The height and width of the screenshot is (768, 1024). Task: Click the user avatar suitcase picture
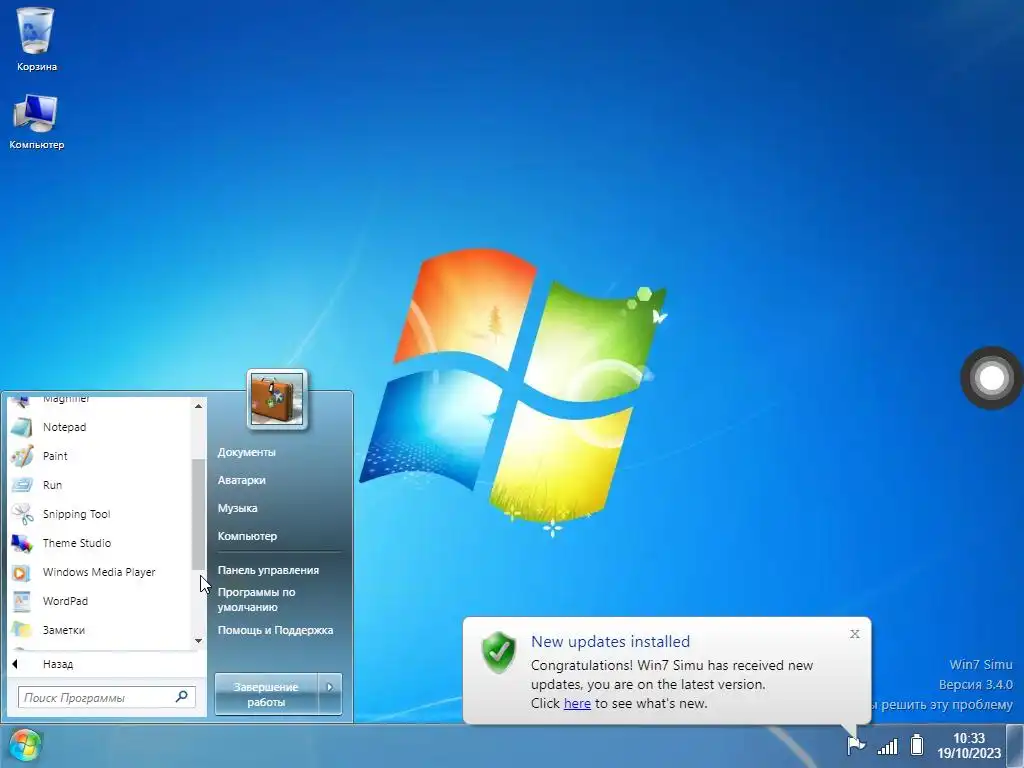(277, 399)
